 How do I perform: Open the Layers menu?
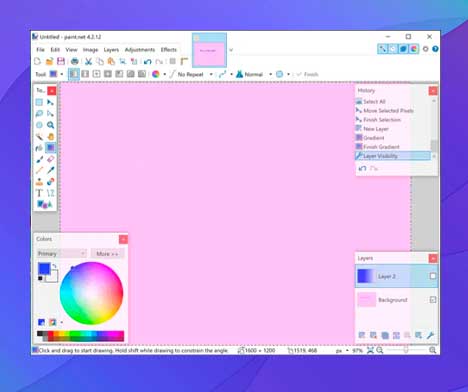coord(111,50)
